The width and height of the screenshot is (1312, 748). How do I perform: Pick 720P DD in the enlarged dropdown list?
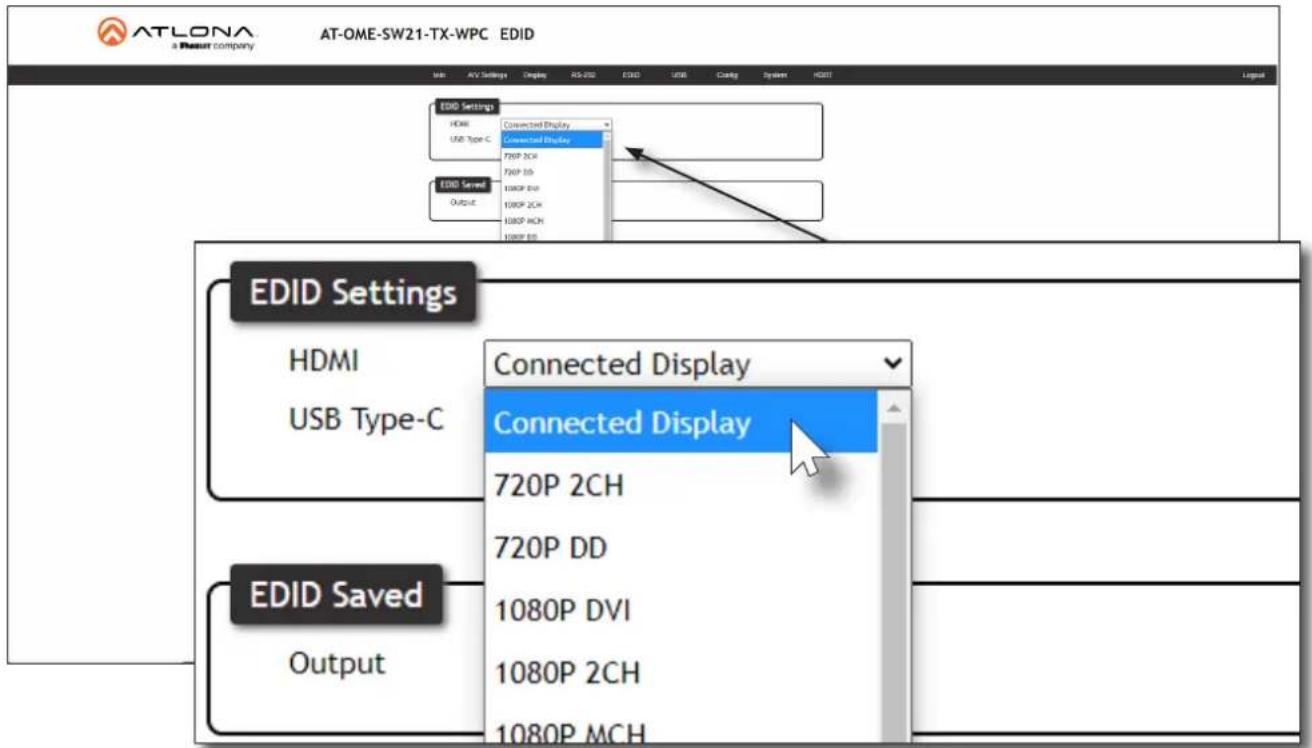681,548
